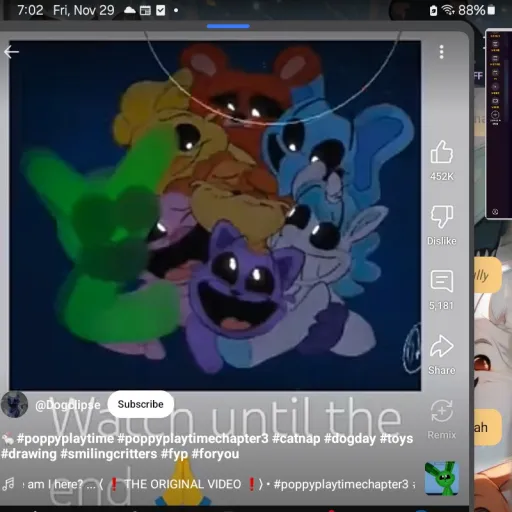Tap the battery 88% indicator

pyautogui.click(x=477, y=10)
